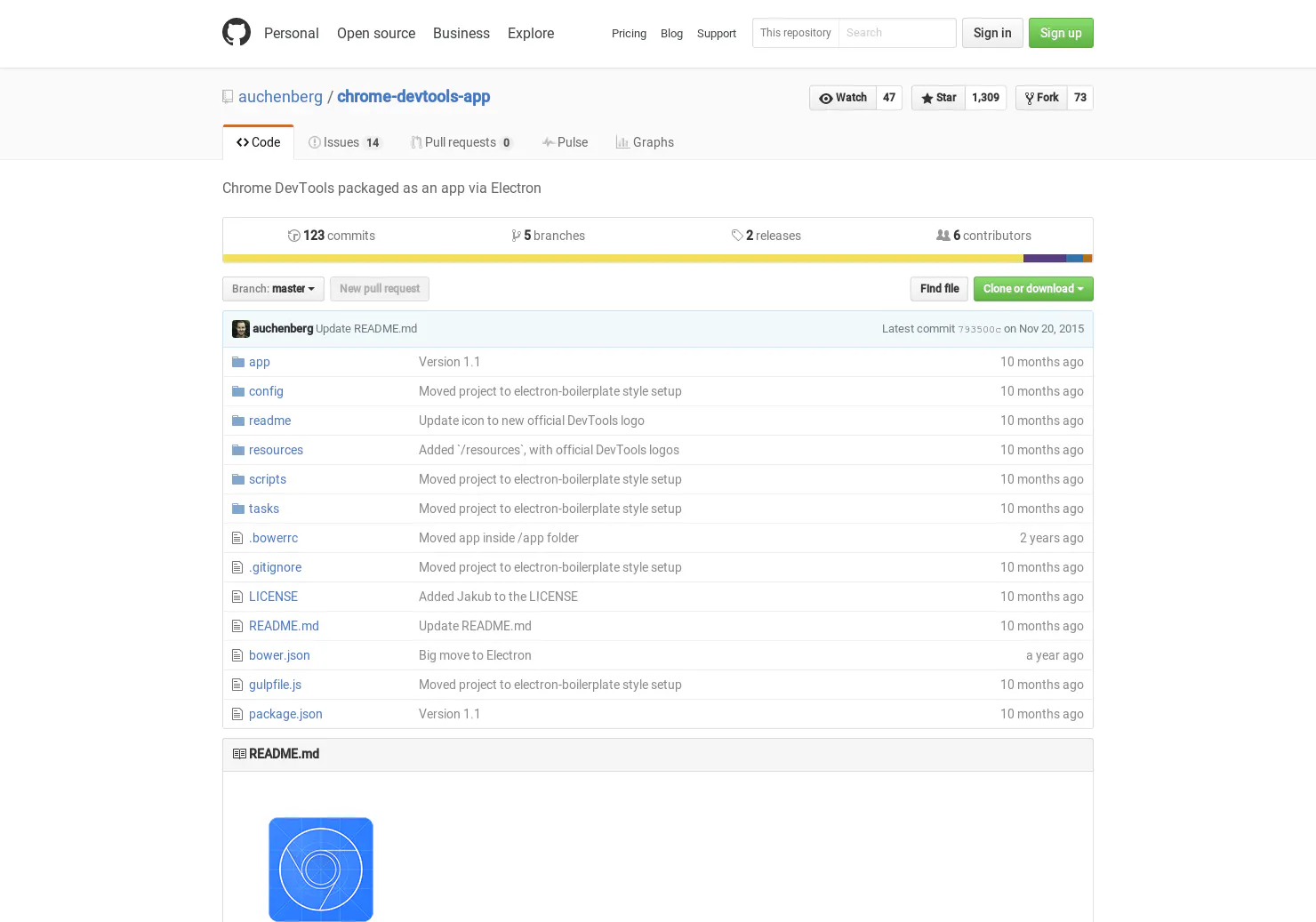Image resolution: width=1316 pixels, height=922 pixels.
Task: Open the Pull requests tab
Action: (x=461, y=142)
